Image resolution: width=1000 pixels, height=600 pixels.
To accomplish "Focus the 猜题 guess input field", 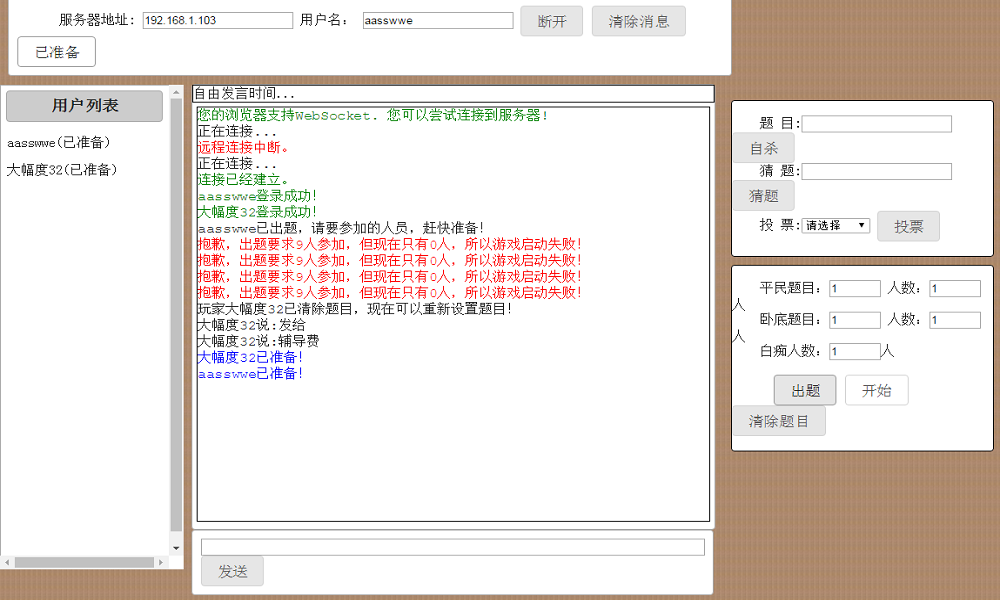I will point(876,172).
